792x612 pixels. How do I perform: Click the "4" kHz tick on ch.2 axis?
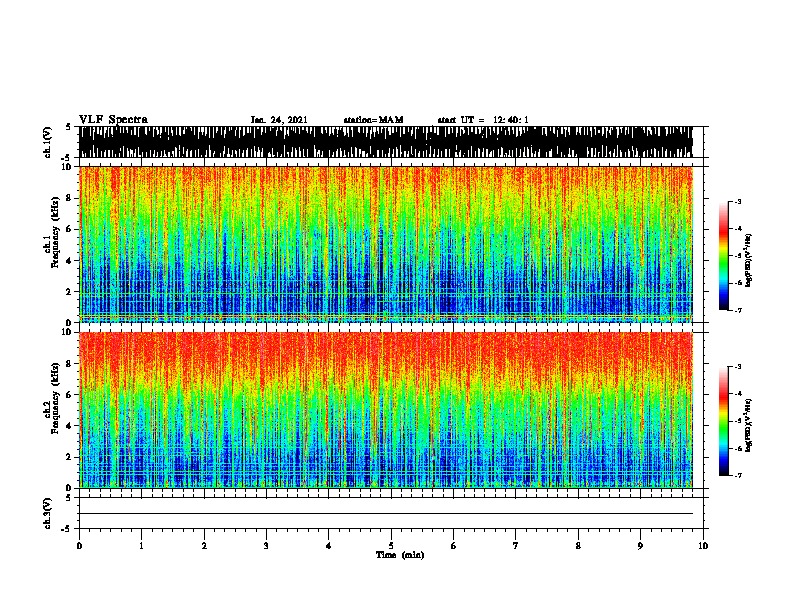click(x=70, y=426)
